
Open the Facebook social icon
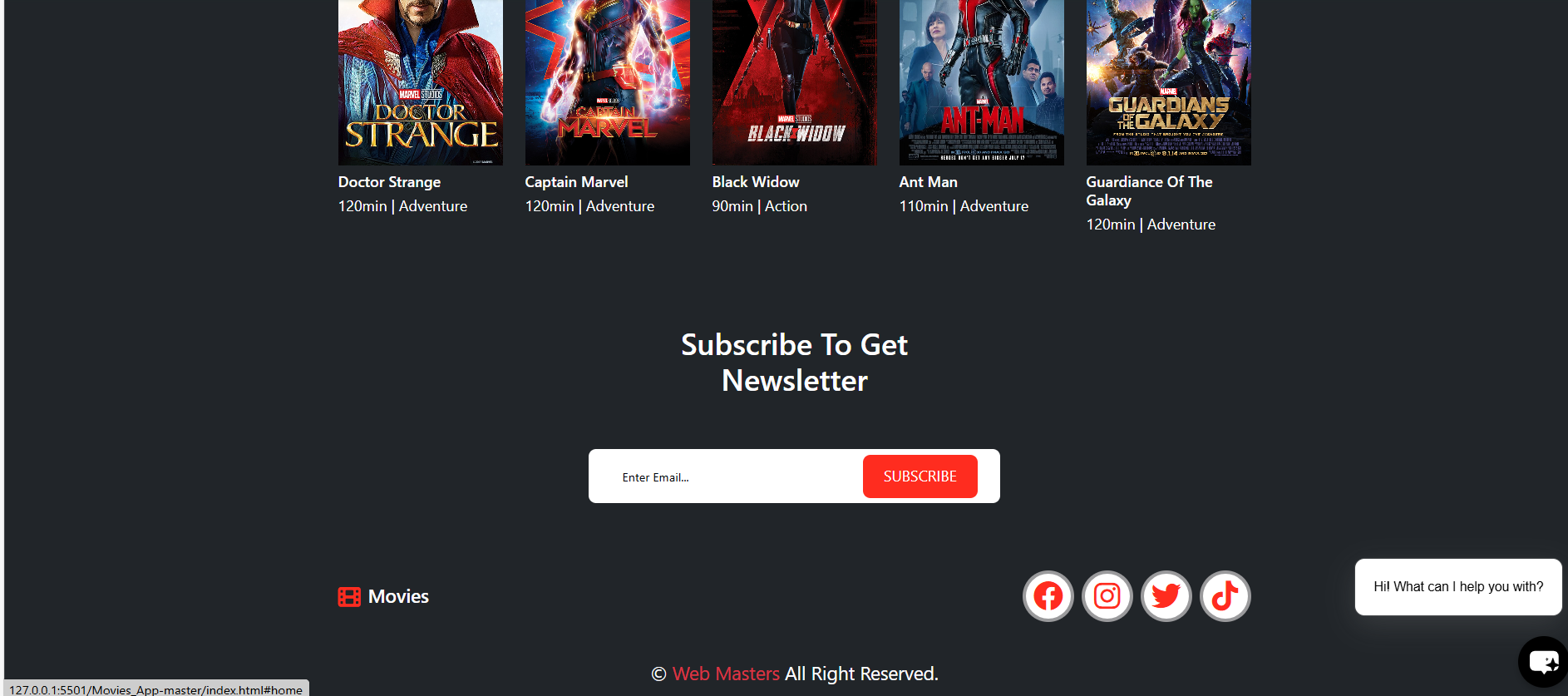coord(1048,596)
